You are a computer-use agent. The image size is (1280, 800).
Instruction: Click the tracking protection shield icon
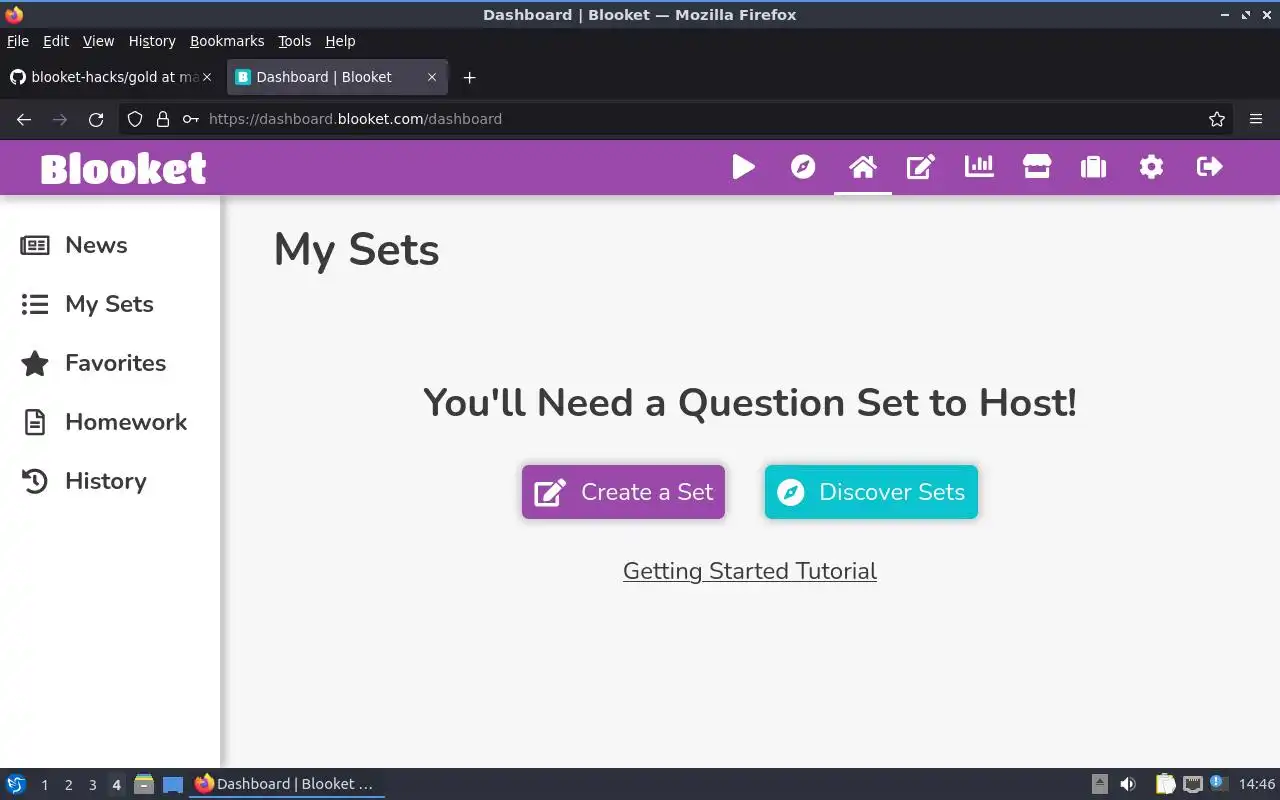pyautogui.click(x=135, y=119)
